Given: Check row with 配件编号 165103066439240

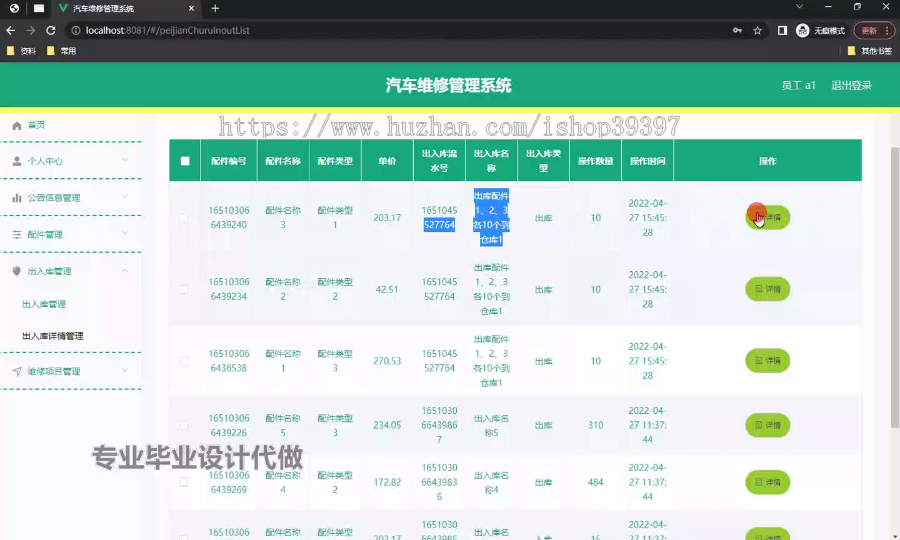Looking at the screenshot, I should [x=184, y=218].
